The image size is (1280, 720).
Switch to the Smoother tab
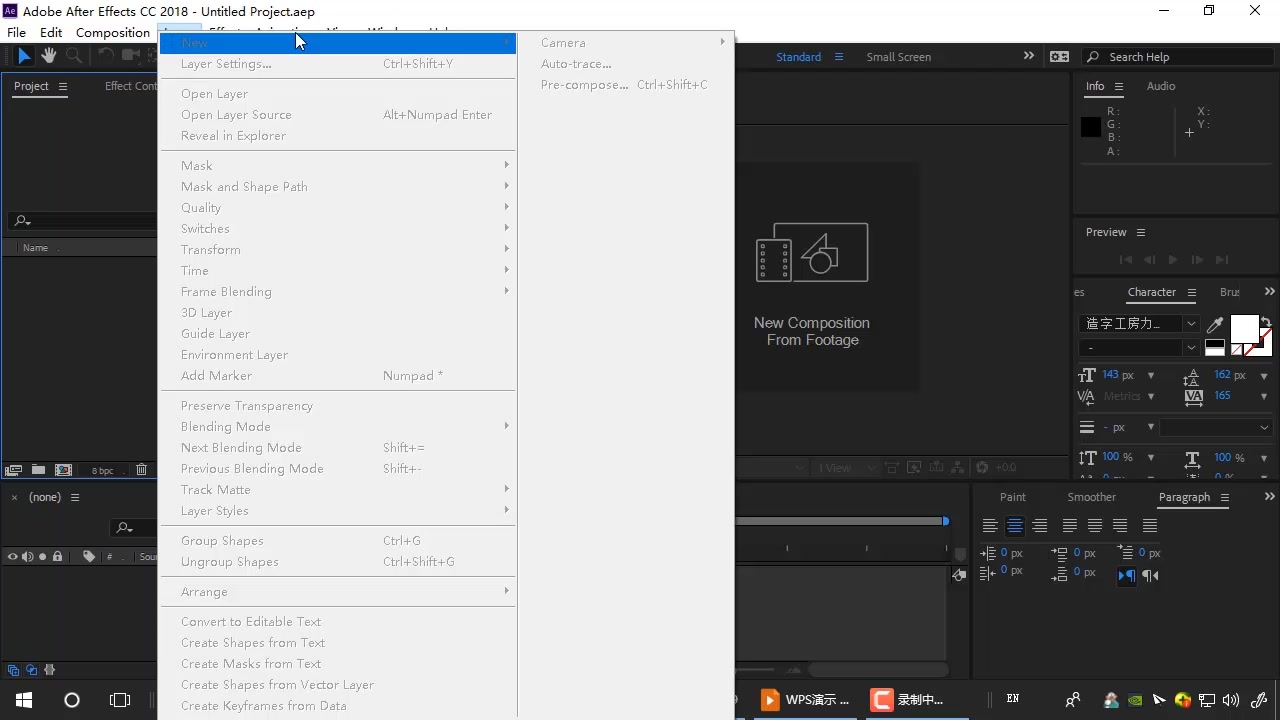[1092, 497]
